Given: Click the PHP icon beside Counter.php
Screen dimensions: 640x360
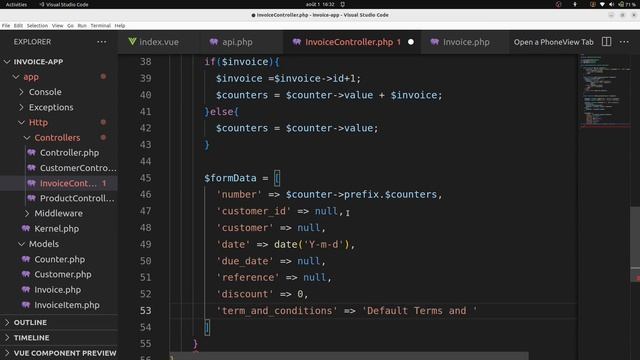Looking at the screenshot, I should coord(26,259).
